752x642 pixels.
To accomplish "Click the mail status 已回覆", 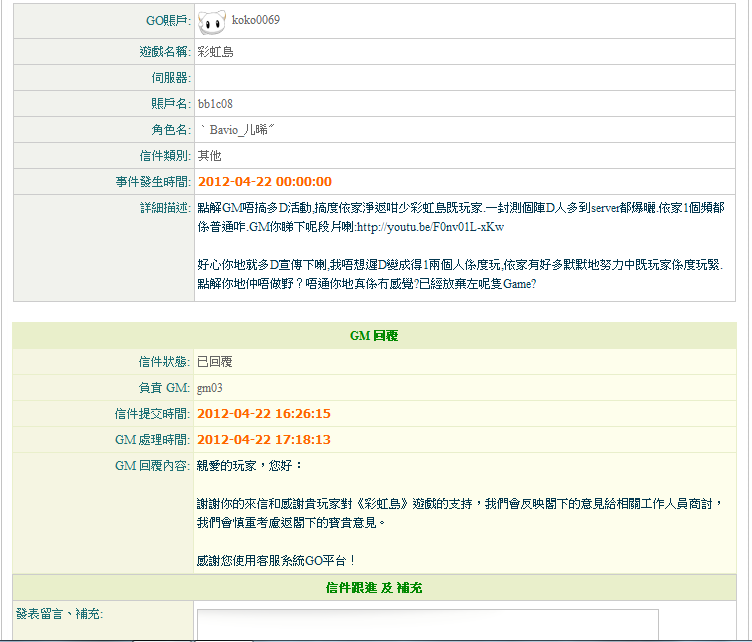I will tap(214, 361).
